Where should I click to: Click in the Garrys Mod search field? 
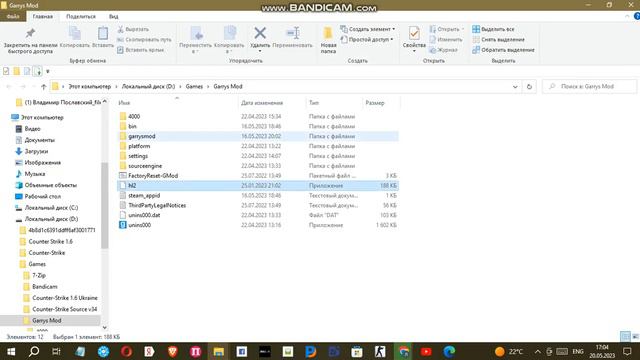pos(589,87)
